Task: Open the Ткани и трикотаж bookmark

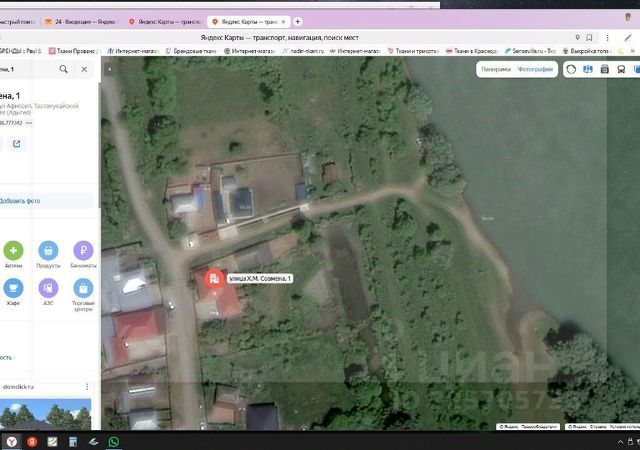Action: [413, 51]
